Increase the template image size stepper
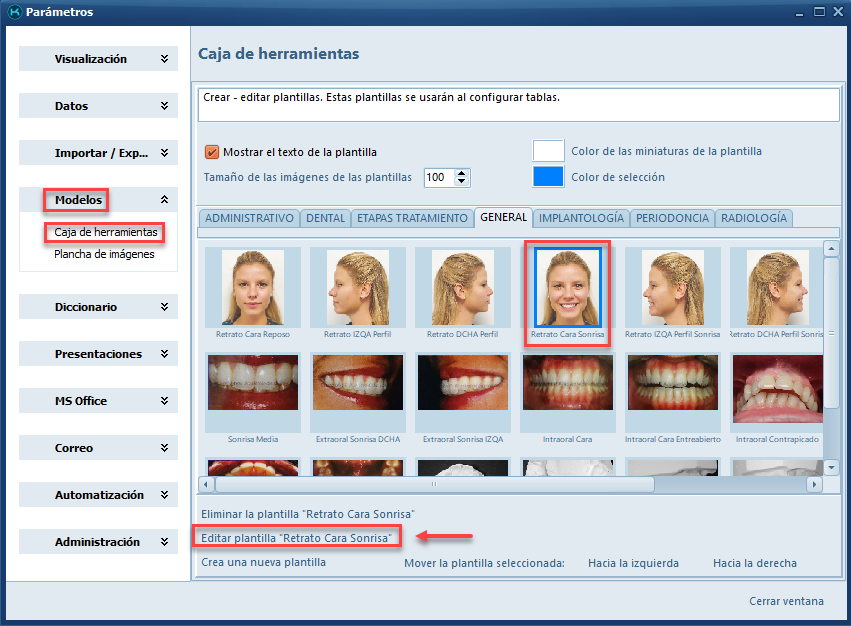 click(461, 173)
